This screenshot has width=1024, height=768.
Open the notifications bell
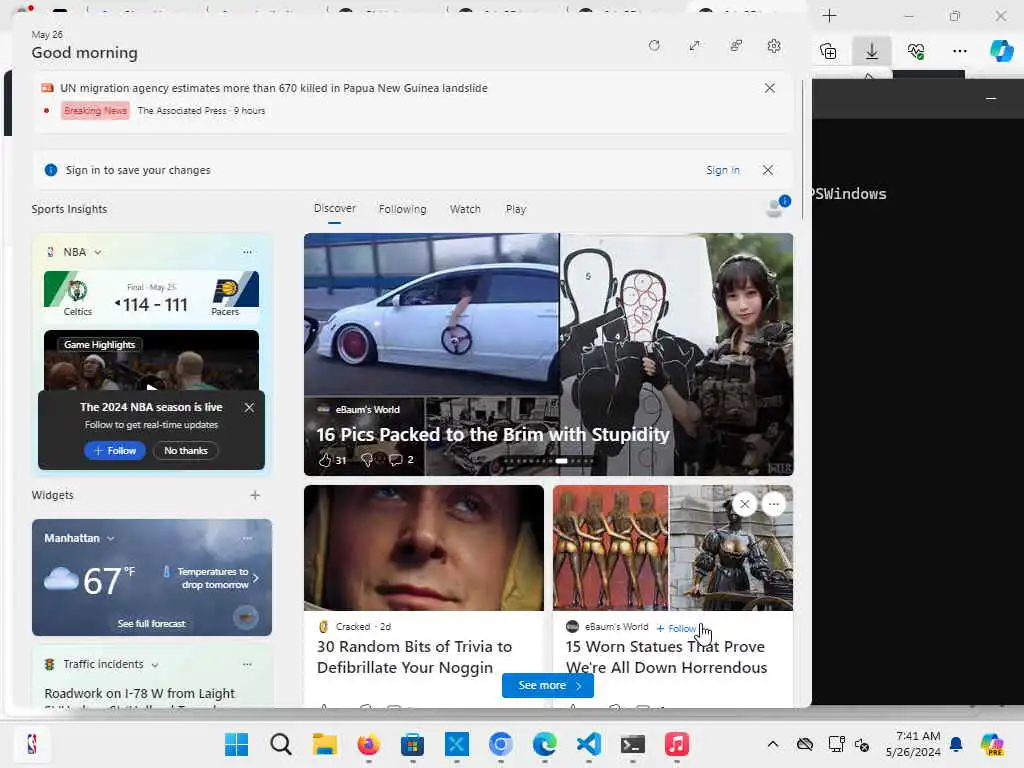pos(957,744)
